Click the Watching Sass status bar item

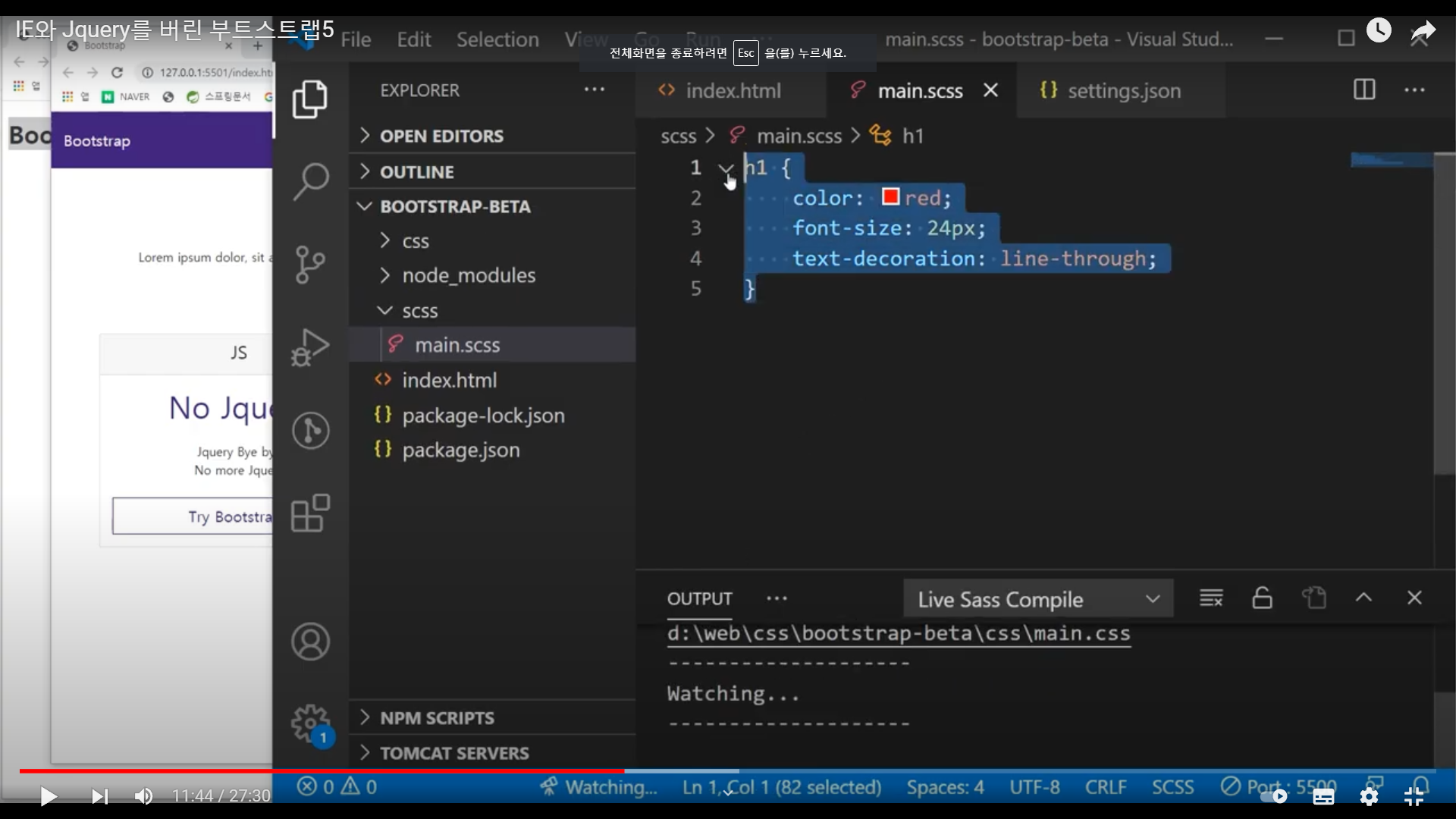point(598,787)
